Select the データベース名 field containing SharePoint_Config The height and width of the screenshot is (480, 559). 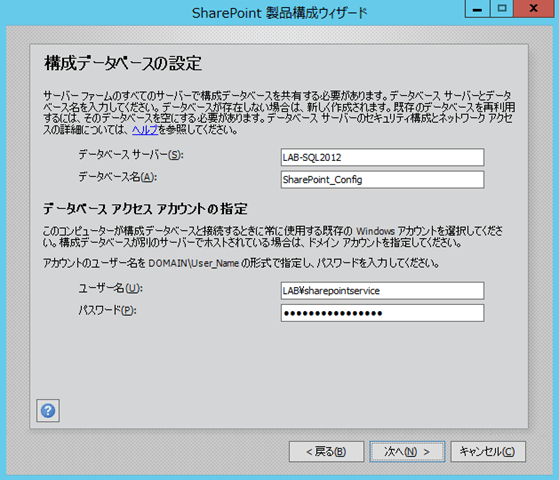pyautogui.click(x=382, y=179)
